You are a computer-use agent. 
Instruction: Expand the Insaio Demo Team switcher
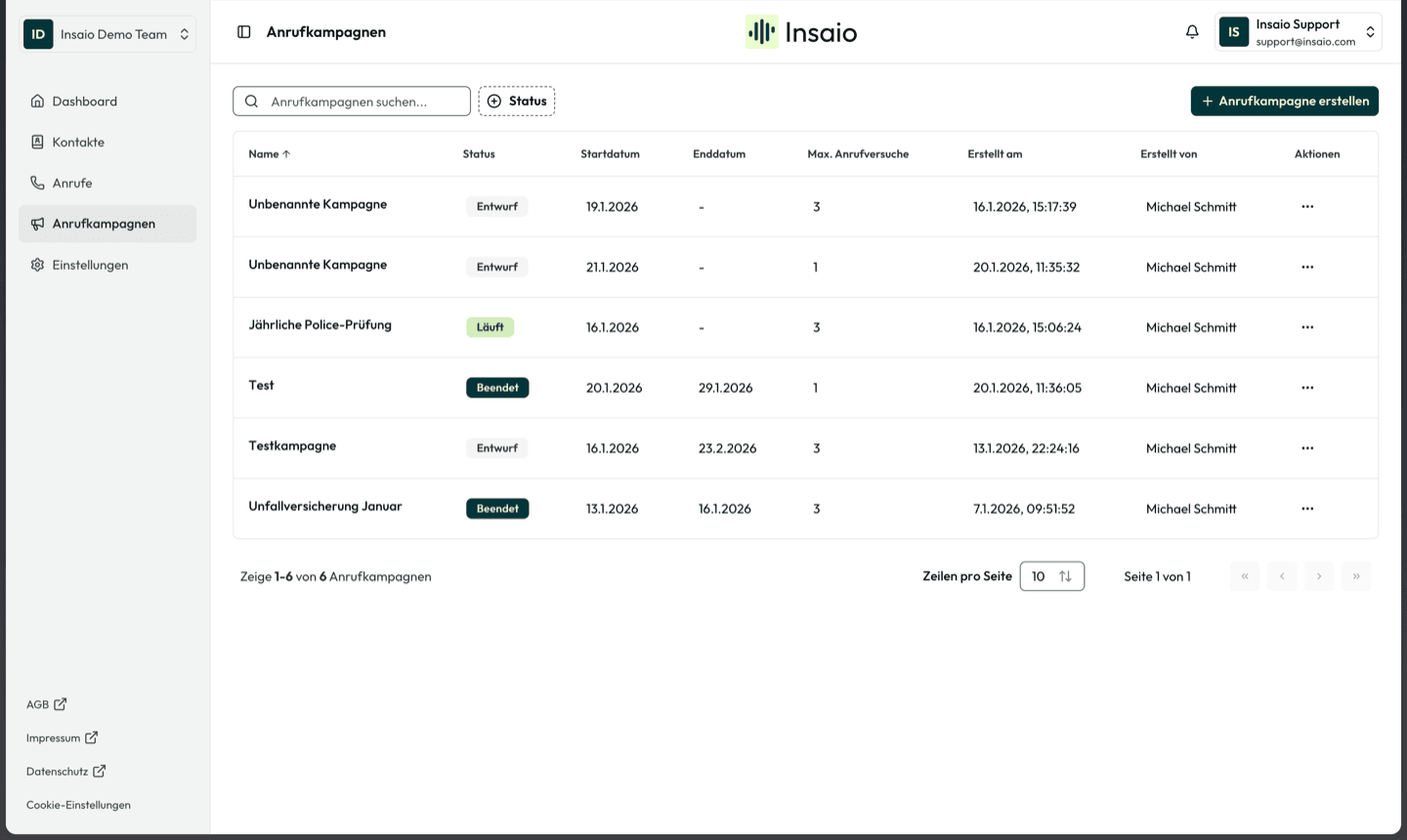[108, 34]
